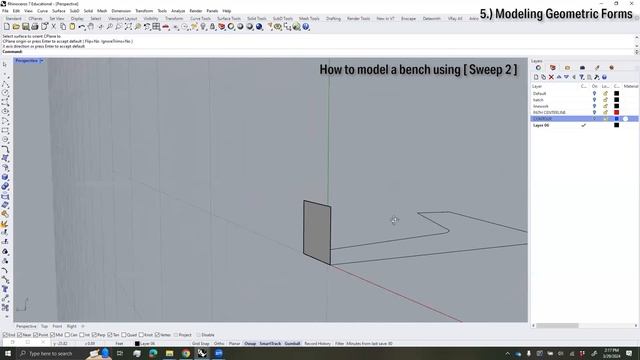This screenshot has width=640, height=360.
Task: Click the hammer Tools icon in Layers panel
Action: (x=597, y=77)
